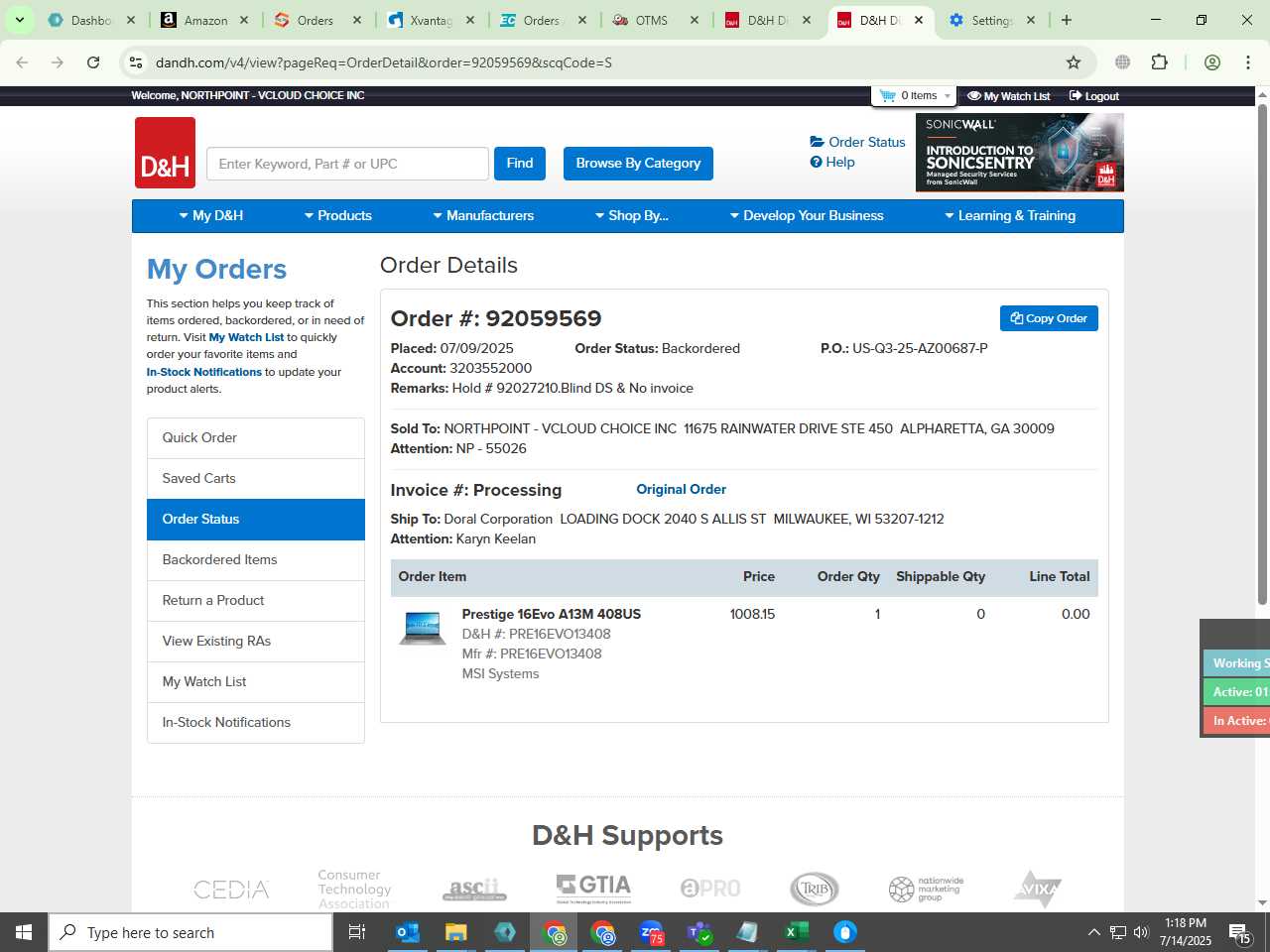Go back to previous page
Image resolution: width=1270 pixels, height=952 pixels.
click(22, 62)
